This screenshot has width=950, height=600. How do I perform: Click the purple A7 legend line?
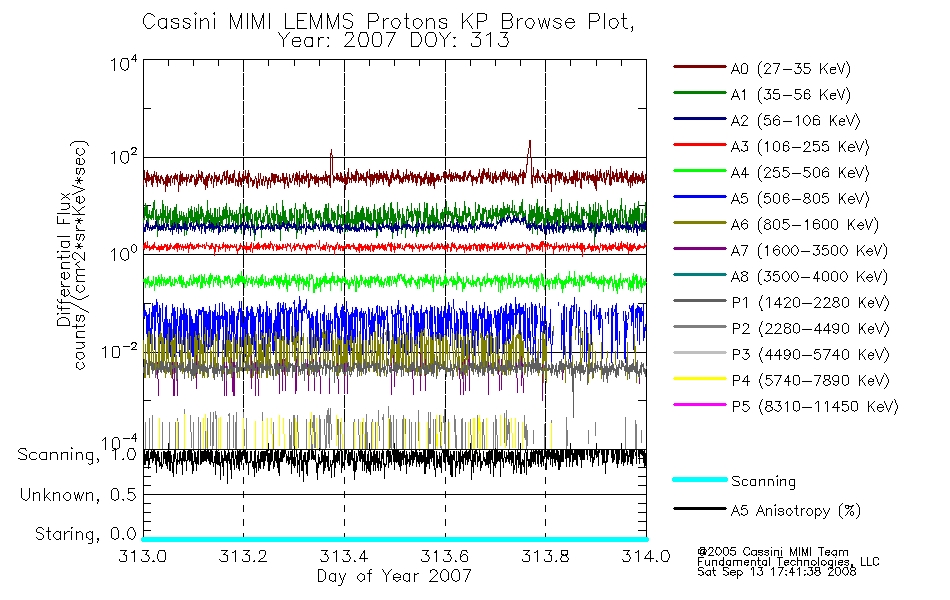pos(700,249)
